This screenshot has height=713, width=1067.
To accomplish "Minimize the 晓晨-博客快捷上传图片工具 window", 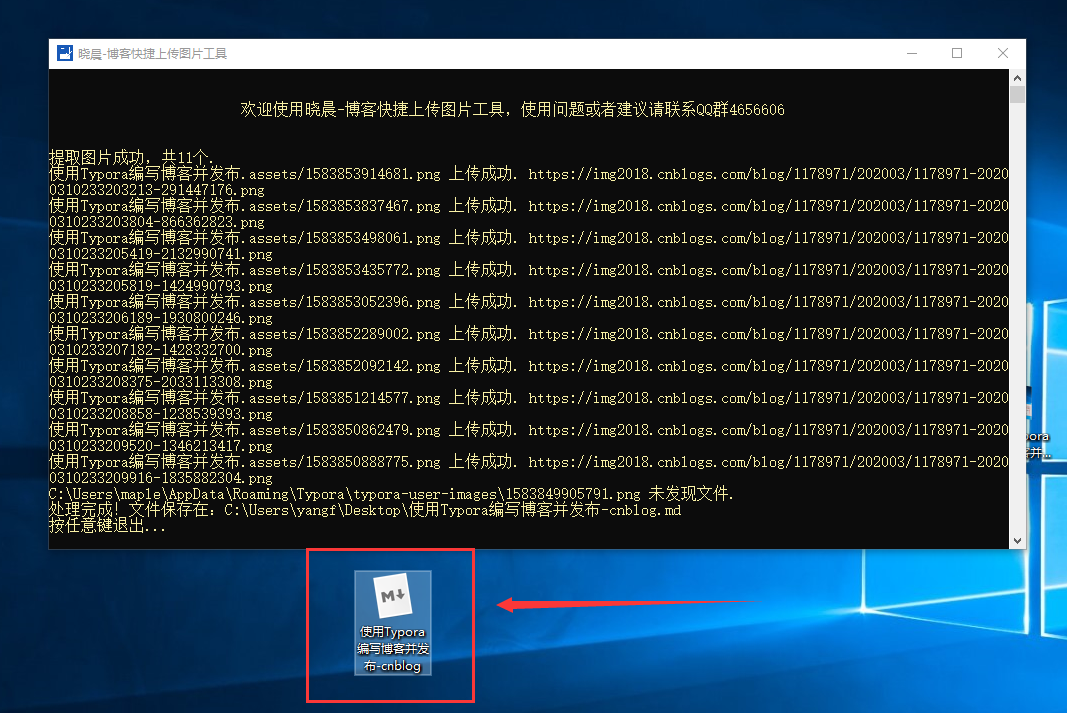I will [912, 53].
